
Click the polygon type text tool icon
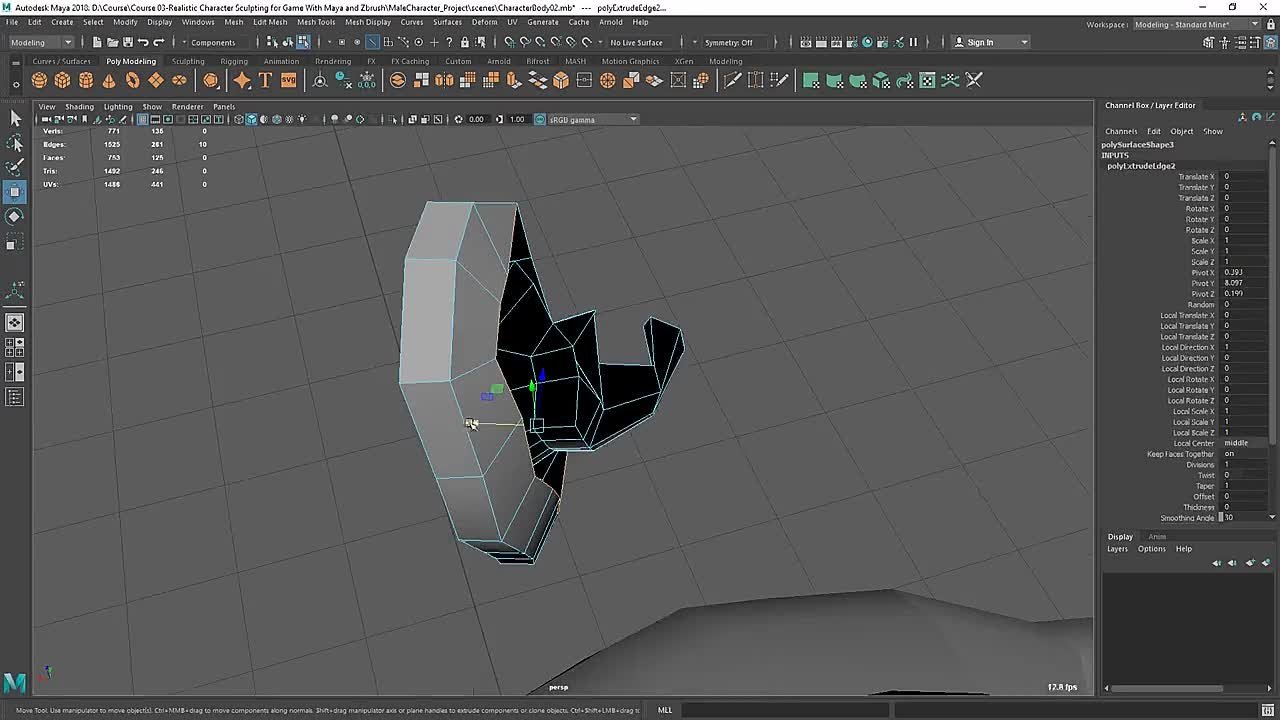(x=265, y=80)
